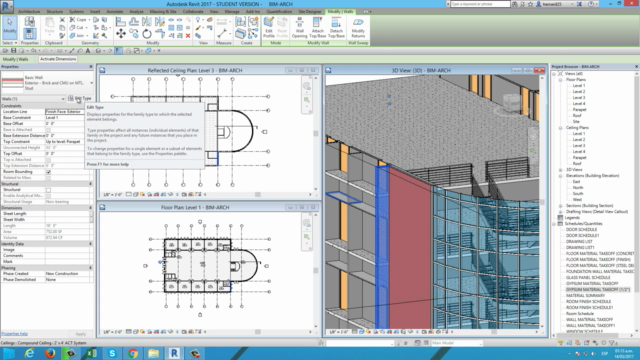Click the Cut geometry tool
640x360 pixels.
tap(78, 28)
